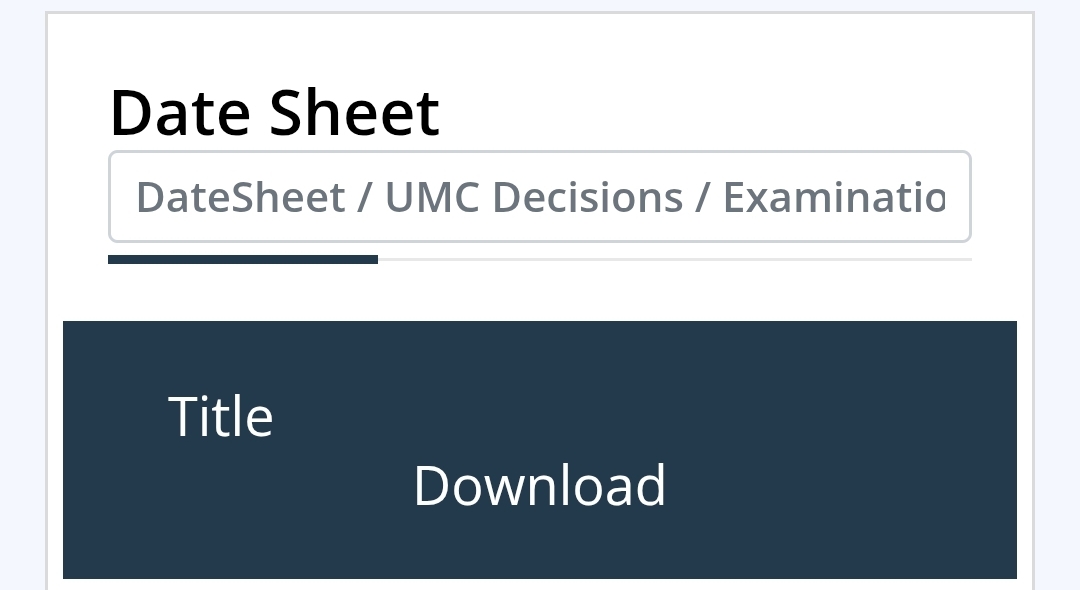Click the "Title" column header
The image size is (1080, 590).
coord(220,416)
